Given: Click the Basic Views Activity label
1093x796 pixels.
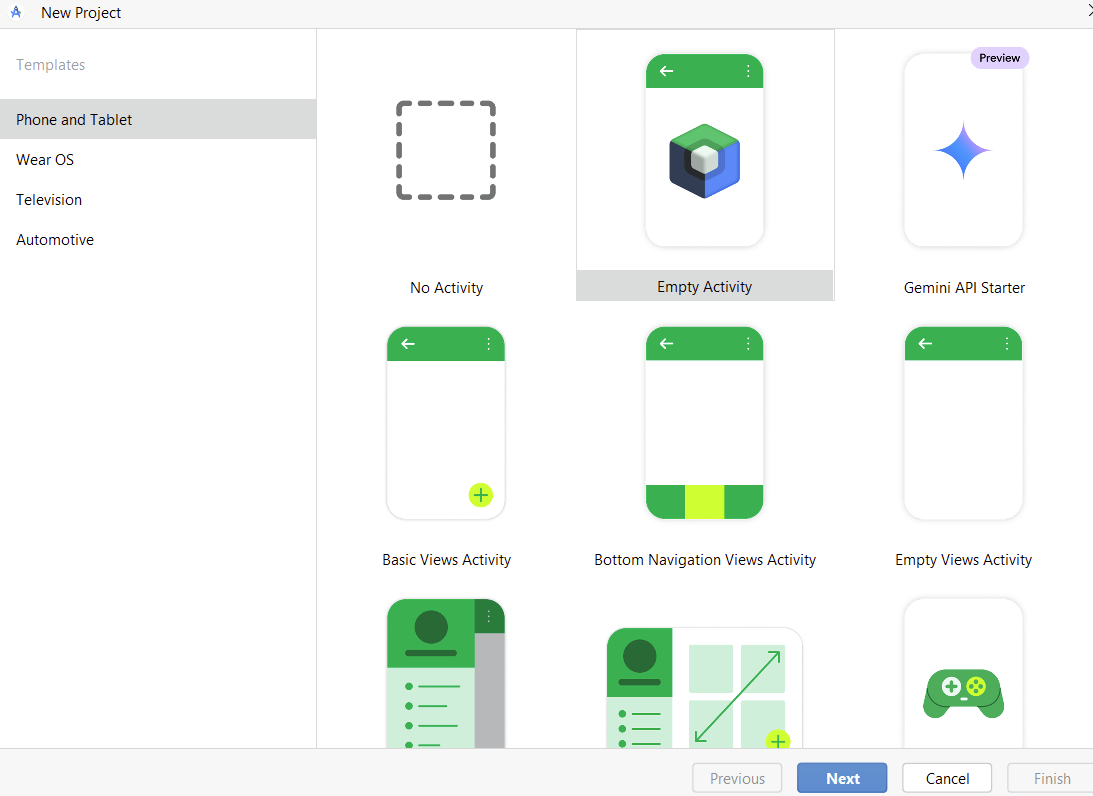Looking at the screenshot, I should 446,560.
